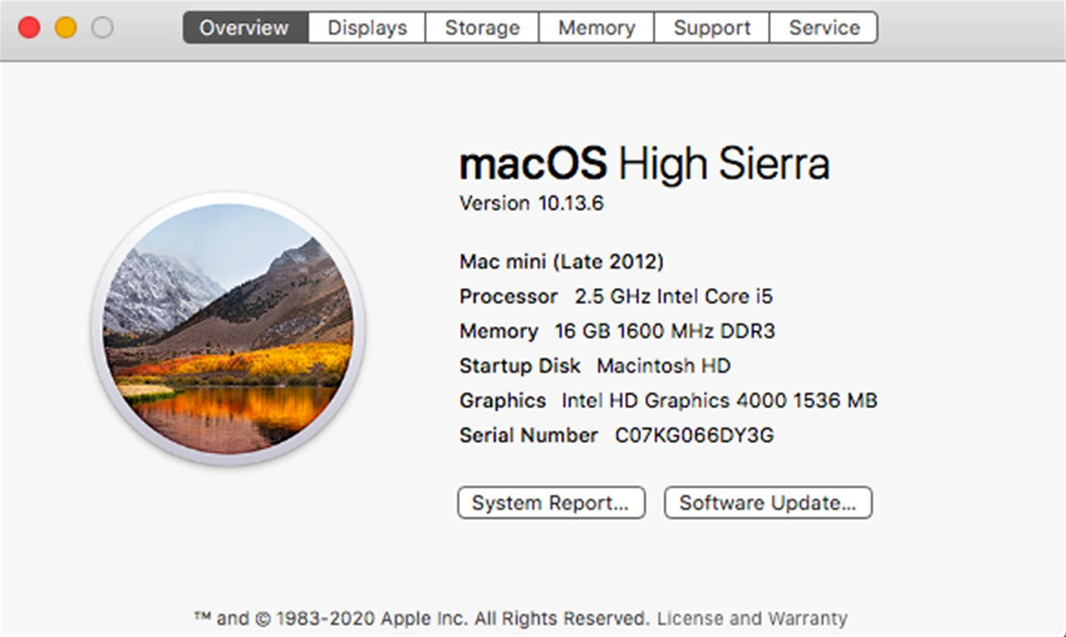Switch to the Overview tab

tap(245, 27)
